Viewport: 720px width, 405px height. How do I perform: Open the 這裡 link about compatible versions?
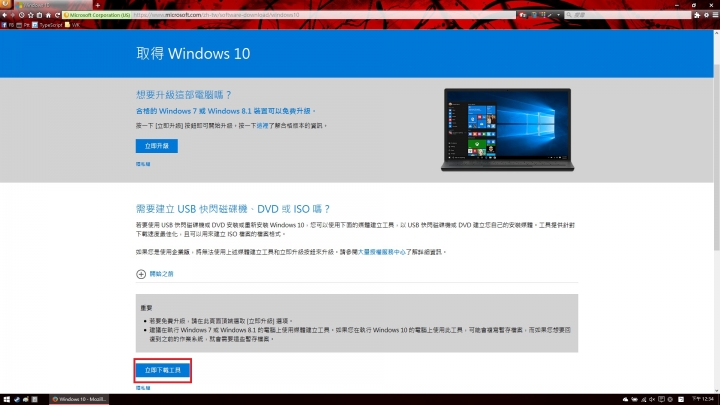pos(262,125)
